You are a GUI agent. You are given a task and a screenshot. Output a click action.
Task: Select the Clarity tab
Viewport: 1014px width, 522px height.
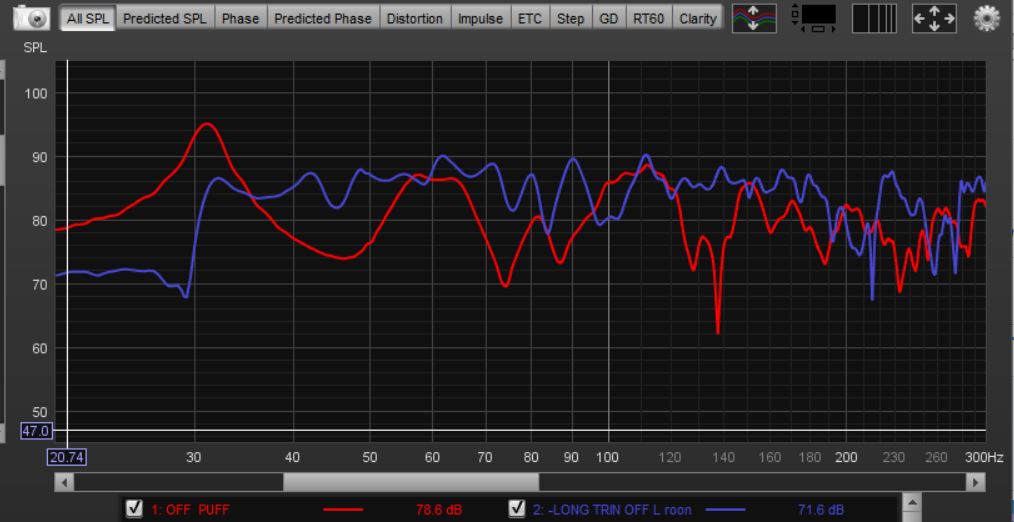tap(697, 19)
